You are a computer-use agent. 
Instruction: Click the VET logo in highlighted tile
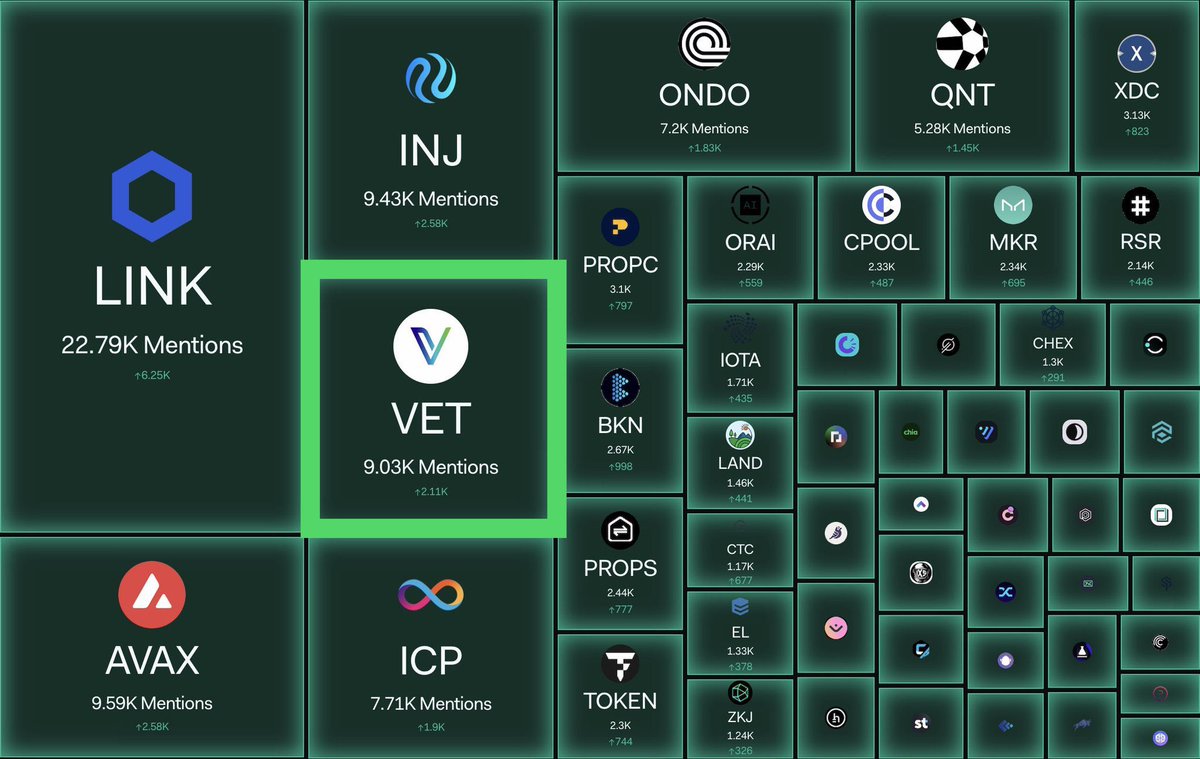(431, 344)
